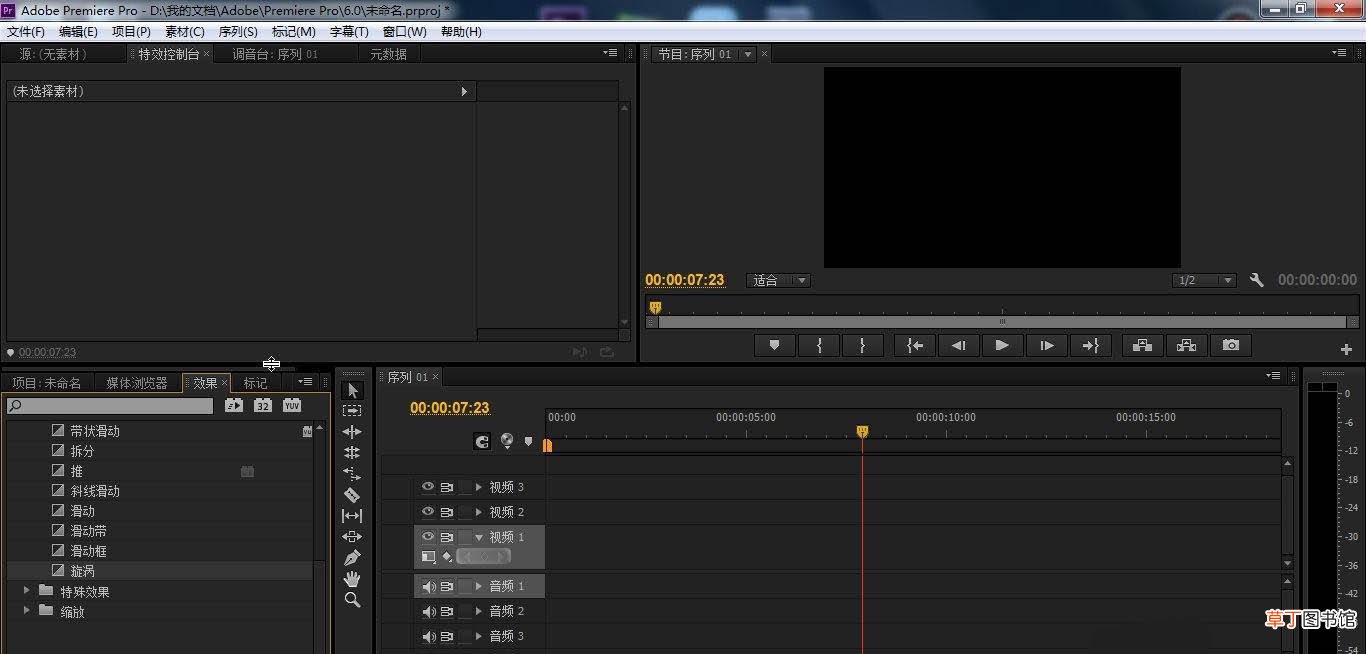Expand the 音频 1 track
The image size is (1366, 654).
tap(479, 586)
